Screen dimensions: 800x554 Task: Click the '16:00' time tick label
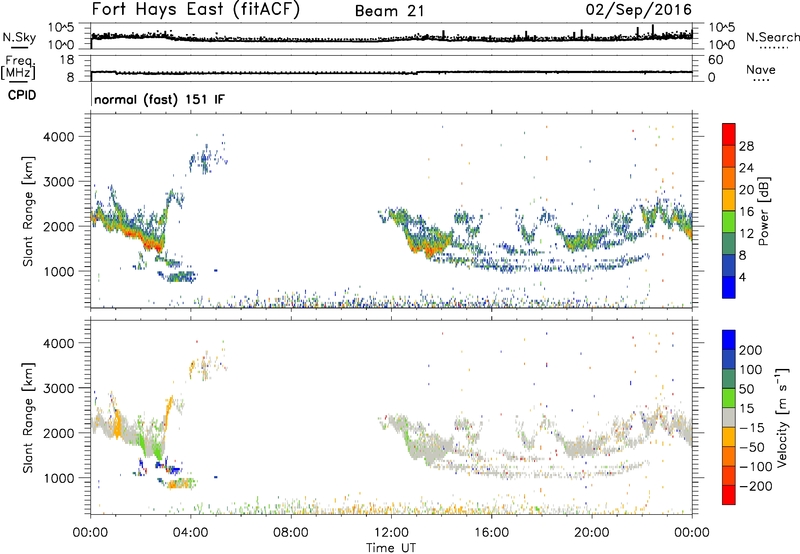pos(491,532)
